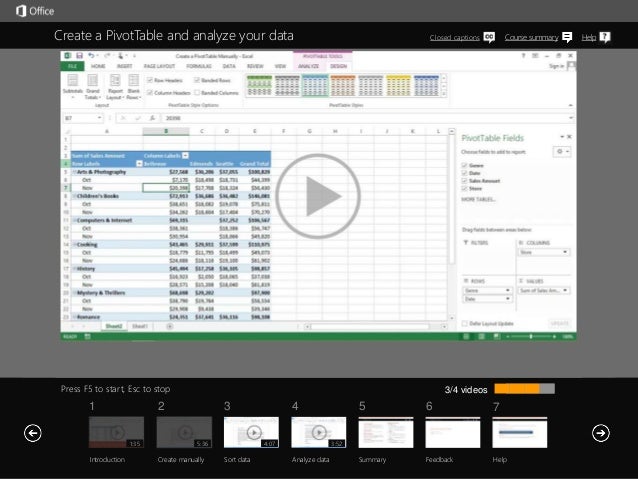Switch to the DESIGN tab
This screenshot has height=479, width=638.
pos(339,66)
